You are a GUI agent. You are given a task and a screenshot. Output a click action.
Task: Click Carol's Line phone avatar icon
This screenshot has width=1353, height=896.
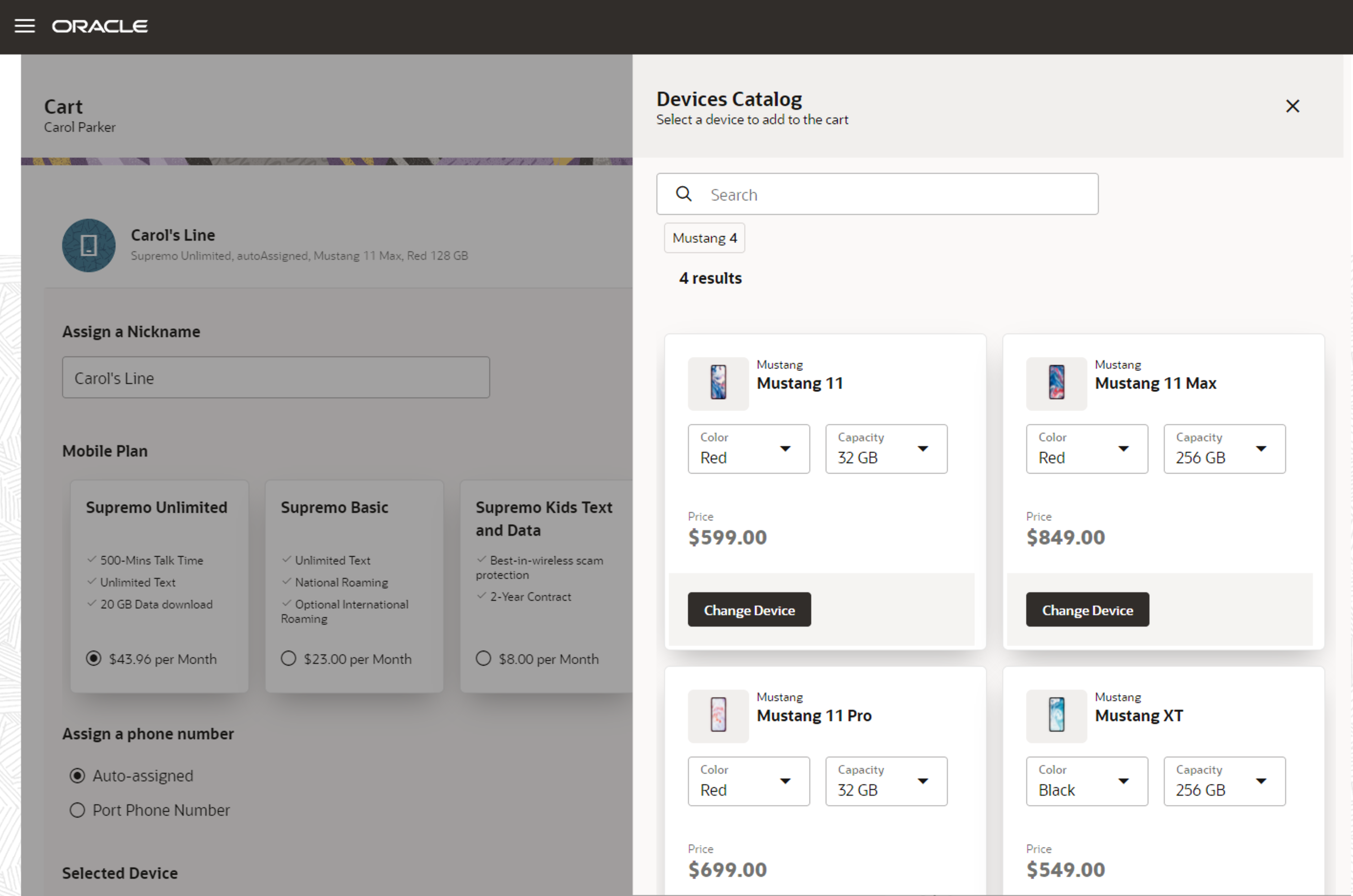(x=88, y=245)
